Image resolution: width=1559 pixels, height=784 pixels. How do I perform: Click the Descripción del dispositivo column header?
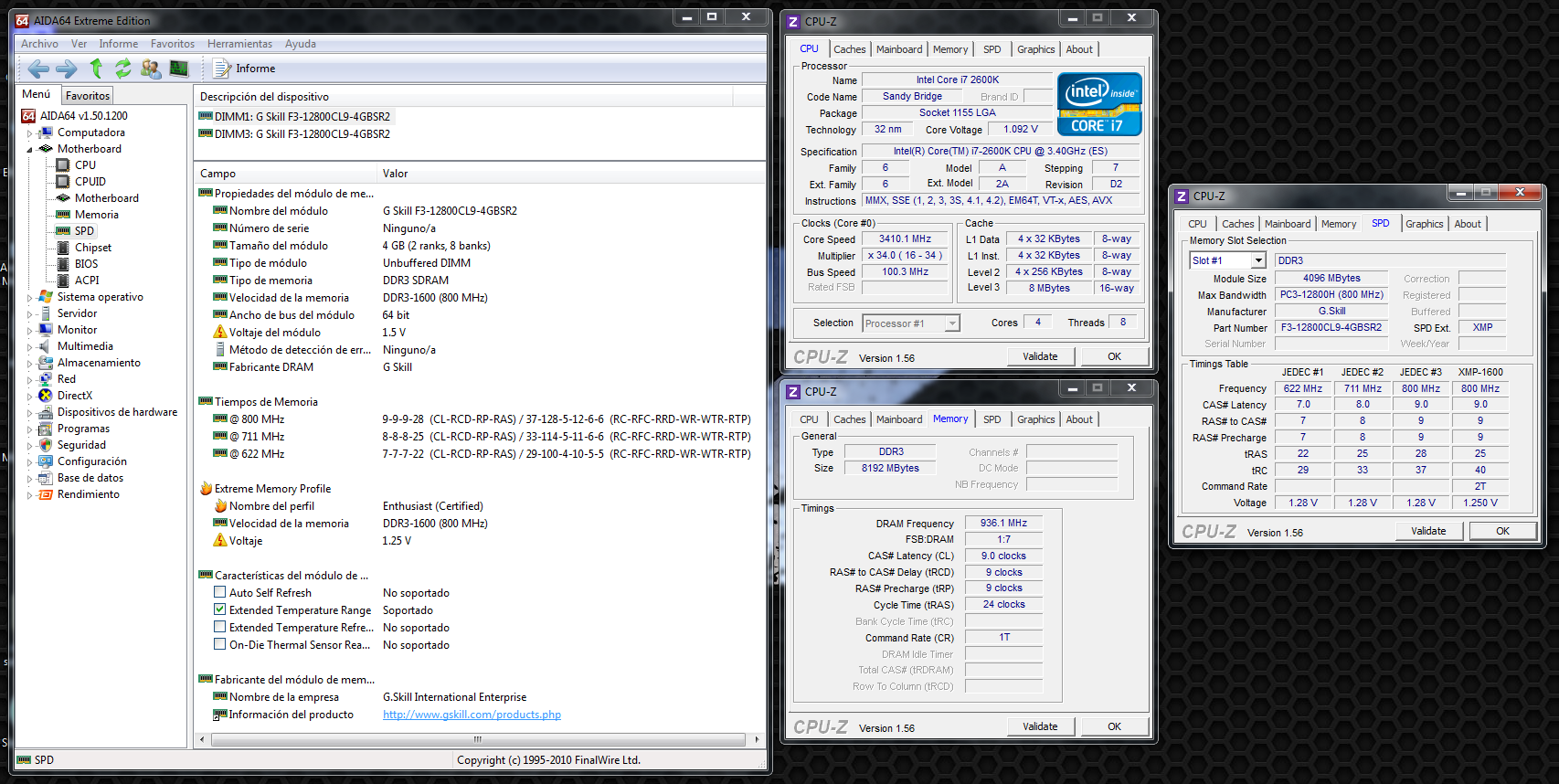464,97
